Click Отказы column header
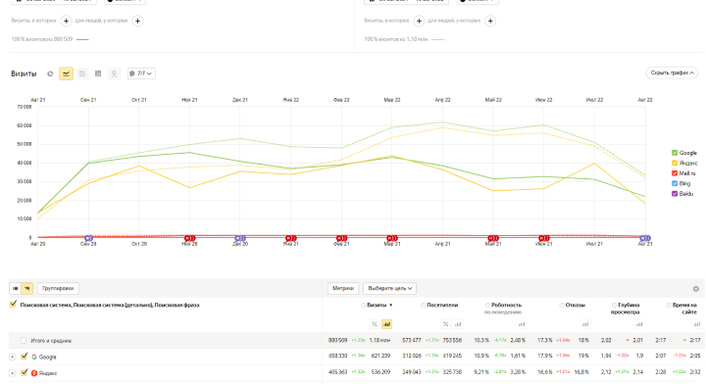This screenshot has width=706, height=384. [x=575, y=305]
